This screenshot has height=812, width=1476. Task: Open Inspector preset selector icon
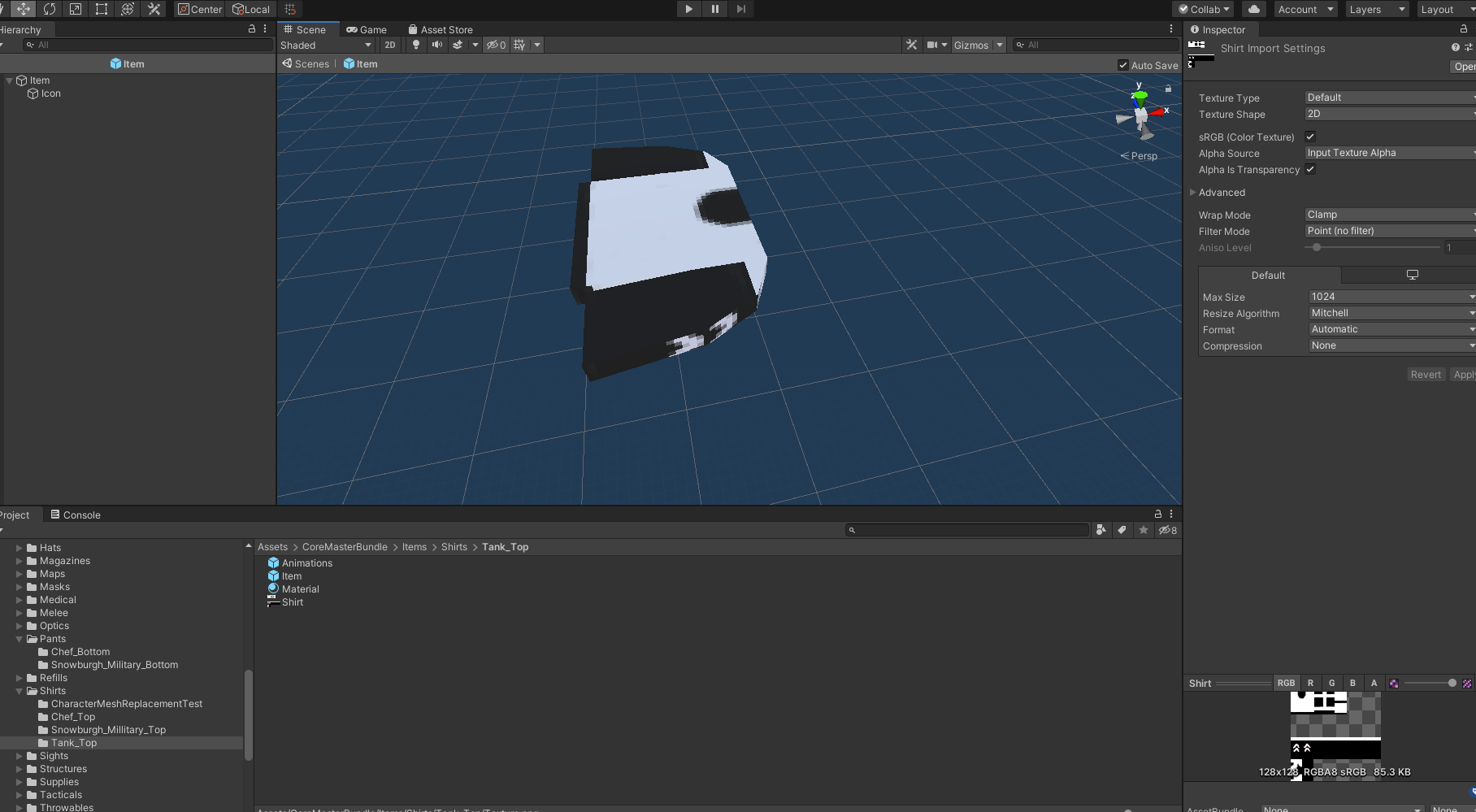coord(1469,47)
